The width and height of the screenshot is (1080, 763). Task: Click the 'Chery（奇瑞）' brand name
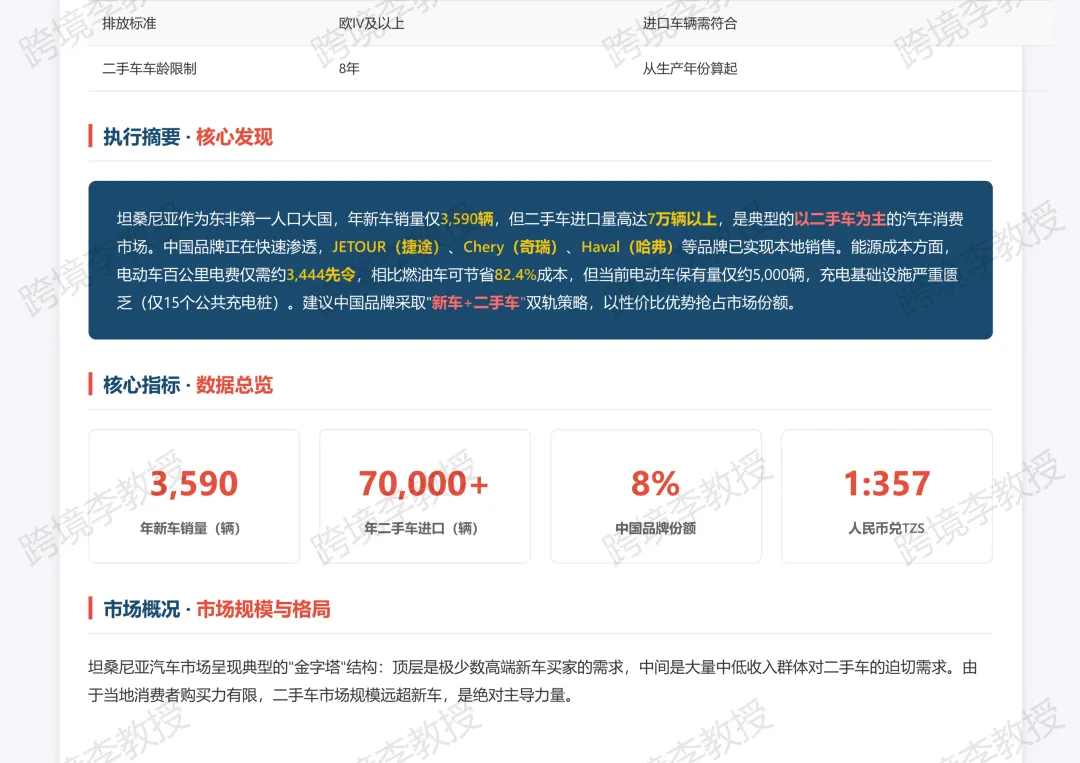(510, 247)
